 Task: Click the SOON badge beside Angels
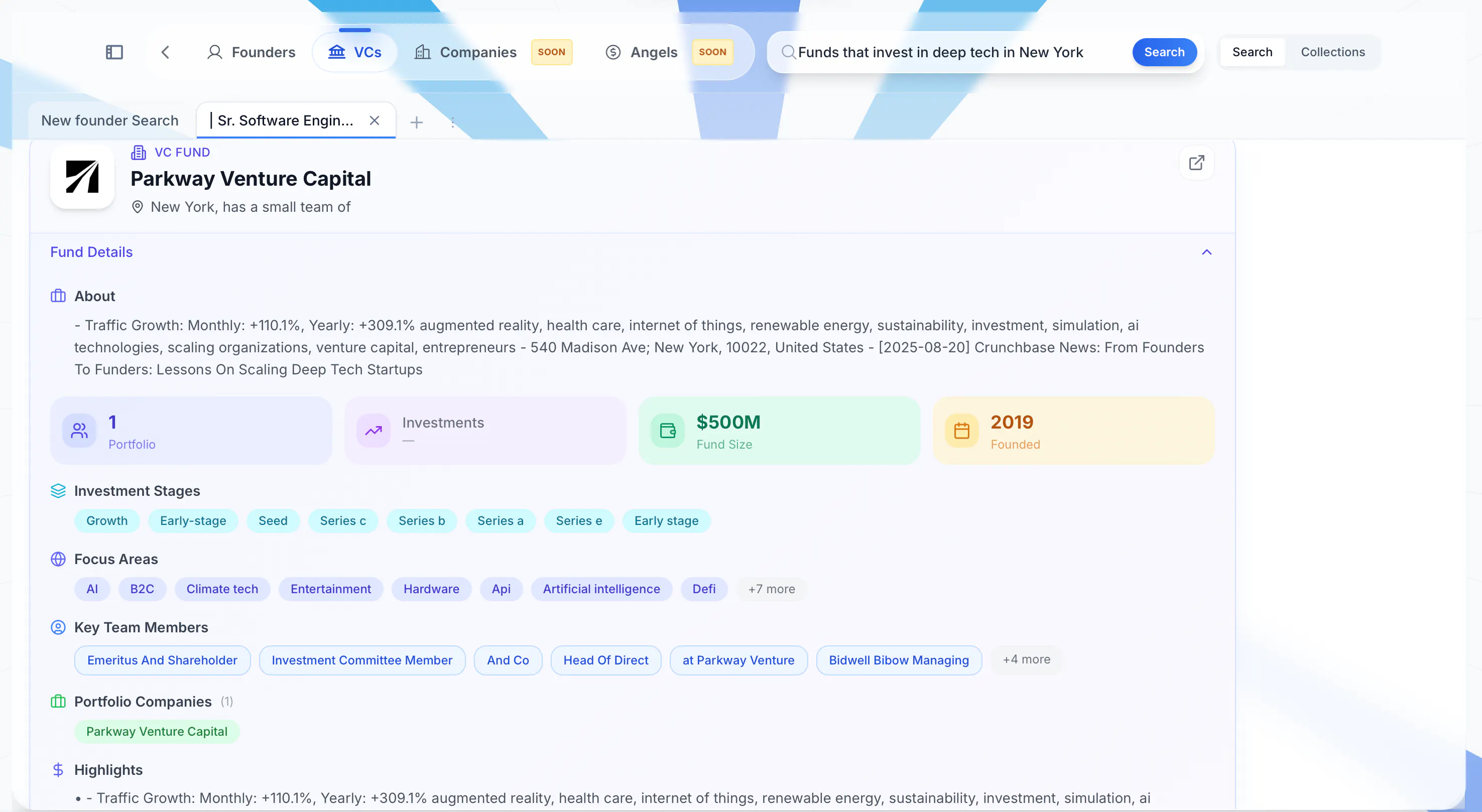point(712,52)
